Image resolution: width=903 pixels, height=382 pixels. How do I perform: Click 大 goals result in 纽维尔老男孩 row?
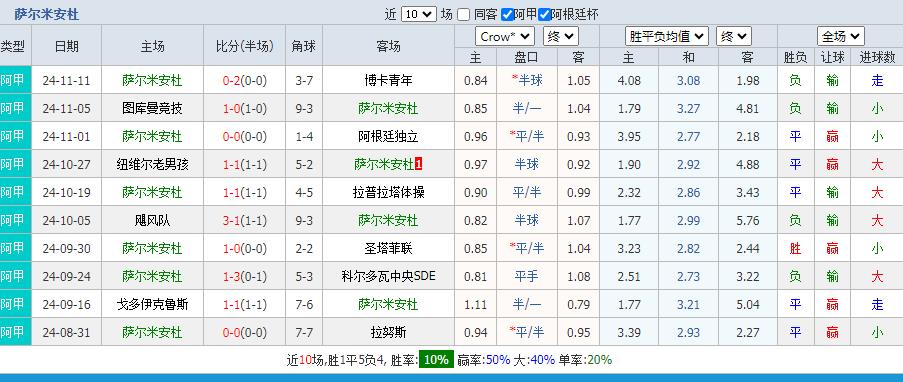877,165
